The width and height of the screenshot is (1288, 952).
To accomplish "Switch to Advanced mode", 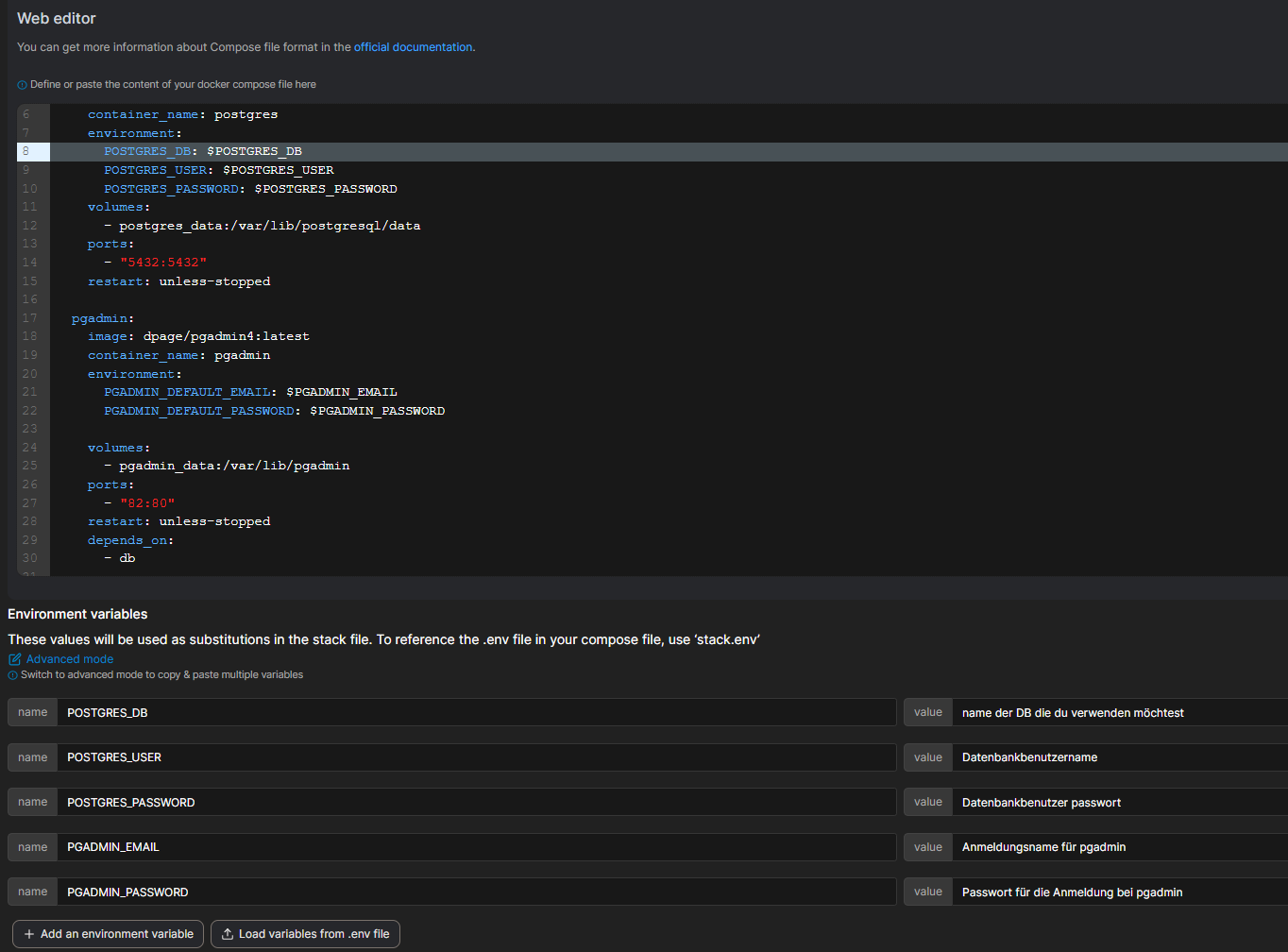I will (69, 659).
